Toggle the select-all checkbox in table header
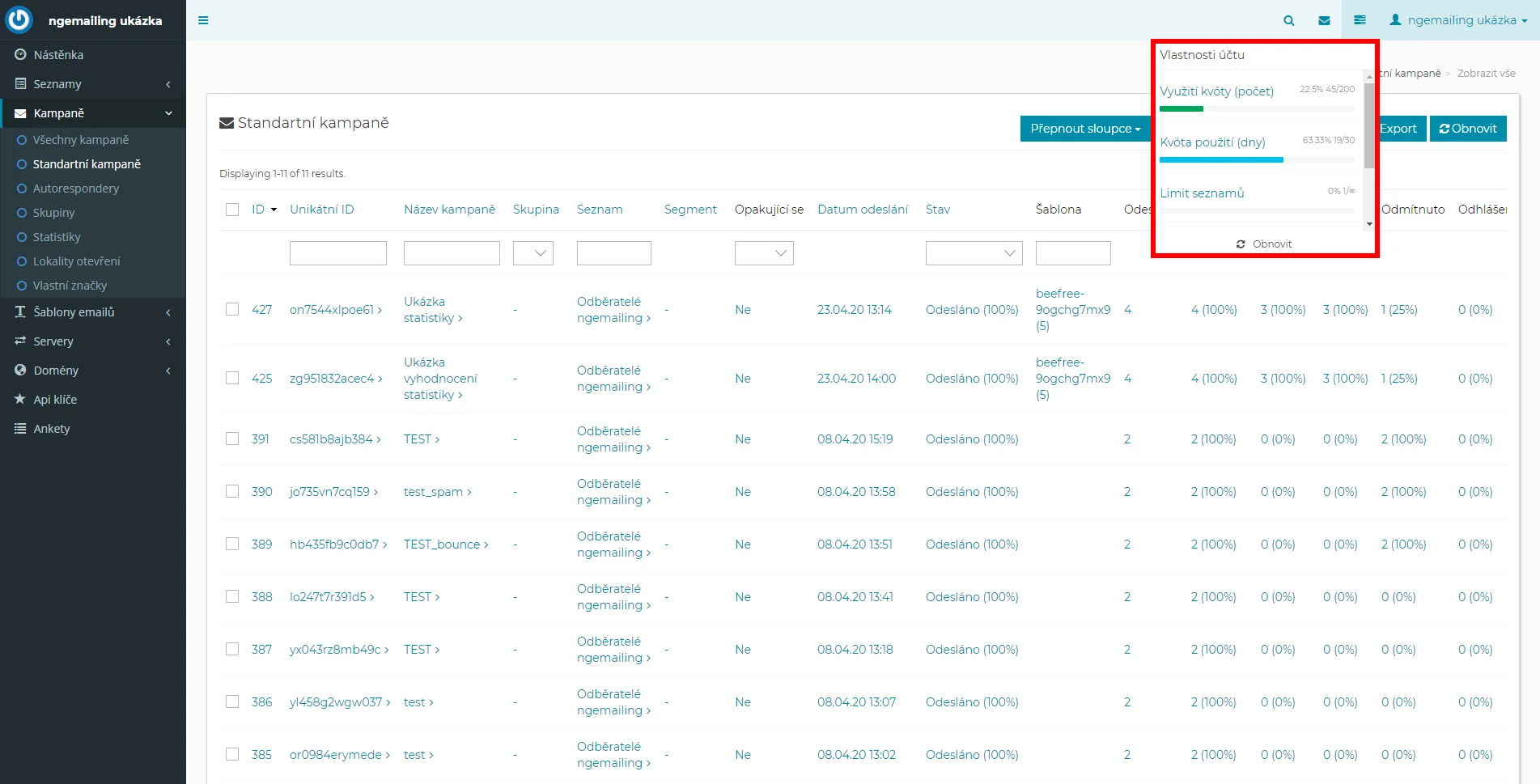 coord(232,210)
